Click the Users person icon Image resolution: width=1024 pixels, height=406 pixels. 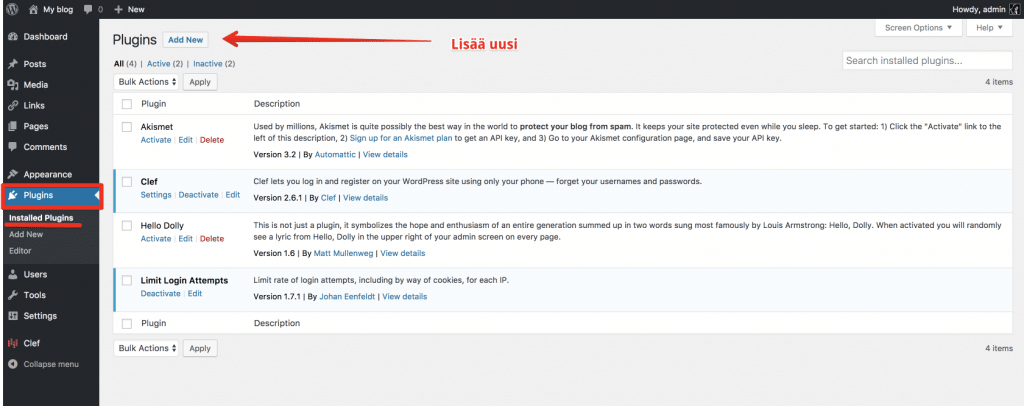pyautogui.click(x=12, y=275)
